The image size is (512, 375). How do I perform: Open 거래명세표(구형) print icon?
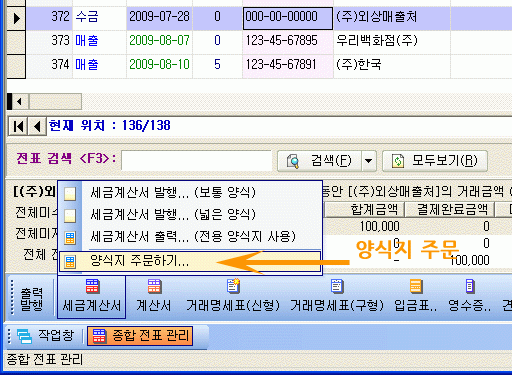(x=337, y=296)
